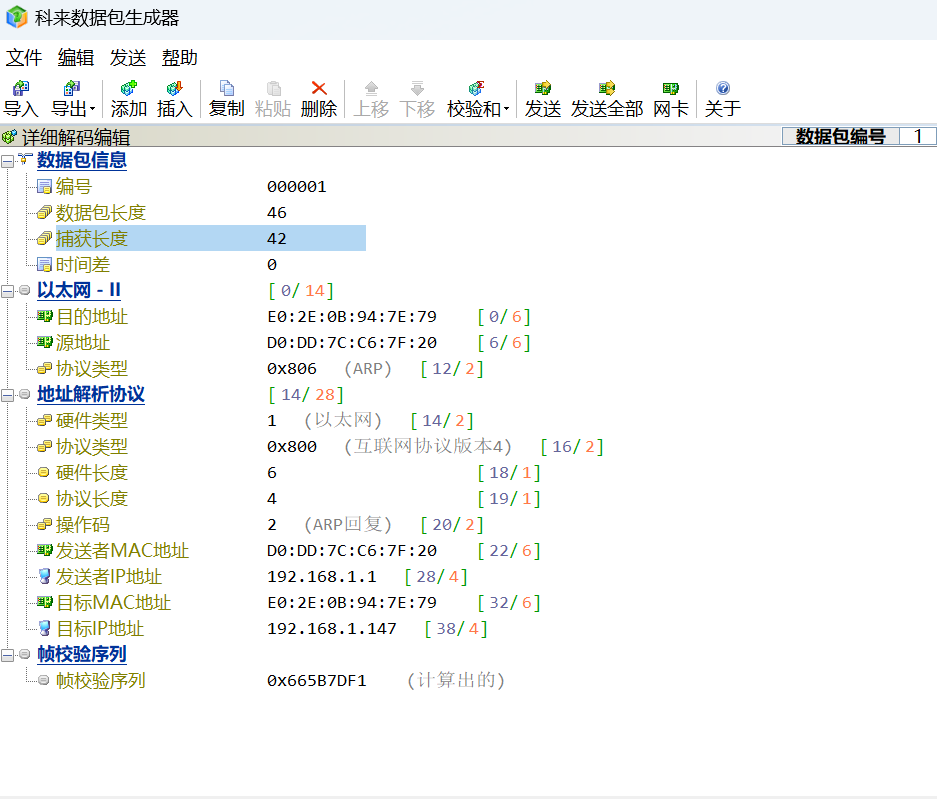
Task: Click the 发送全部 (Send All) icon
Action: click(x=606, y=98)
